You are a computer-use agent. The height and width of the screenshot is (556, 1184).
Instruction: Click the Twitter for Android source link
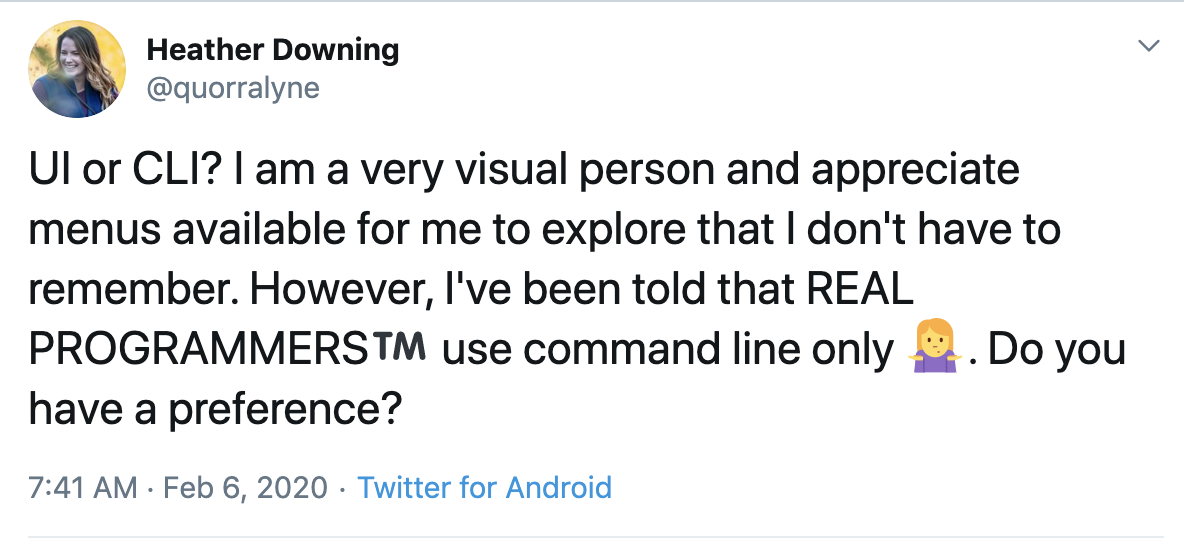(484, 487)
